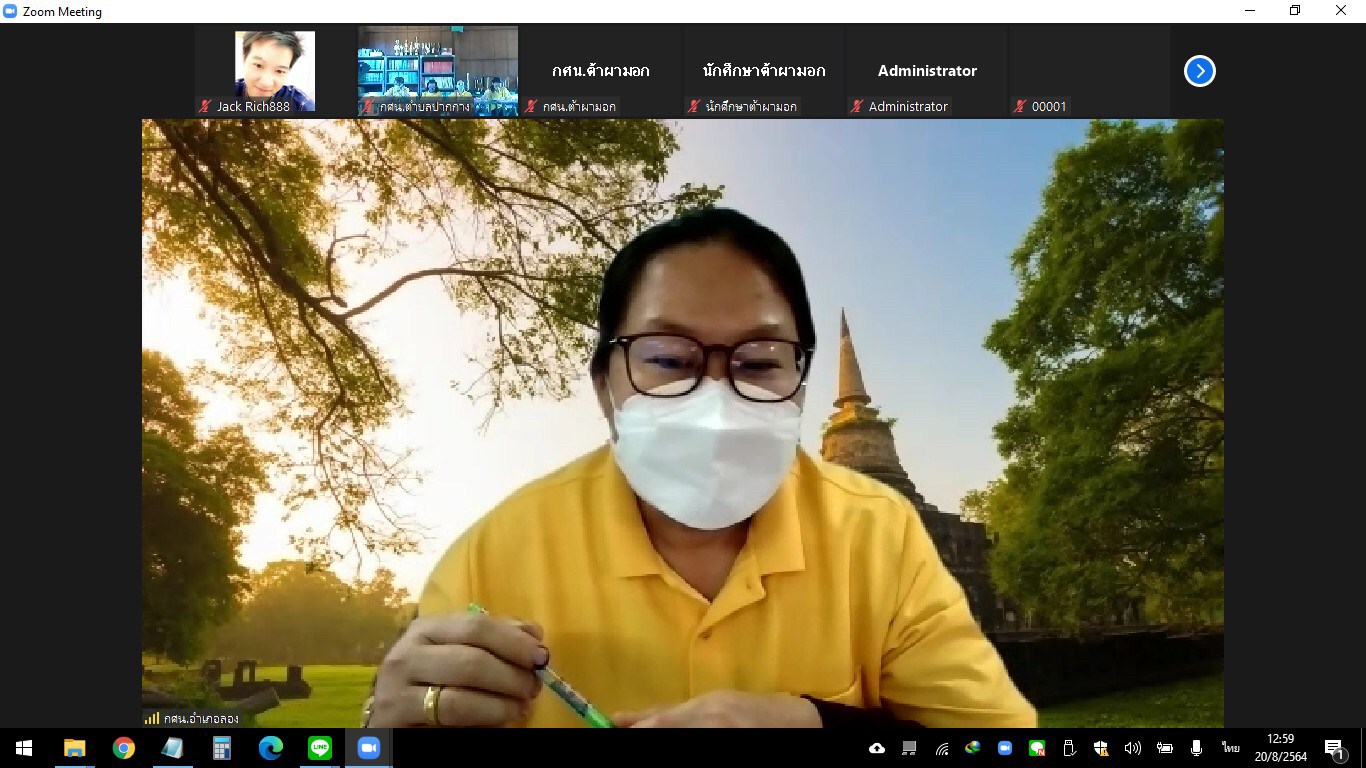Open the Windows Start menu
1366x768 pixels.
coord(24,748)
